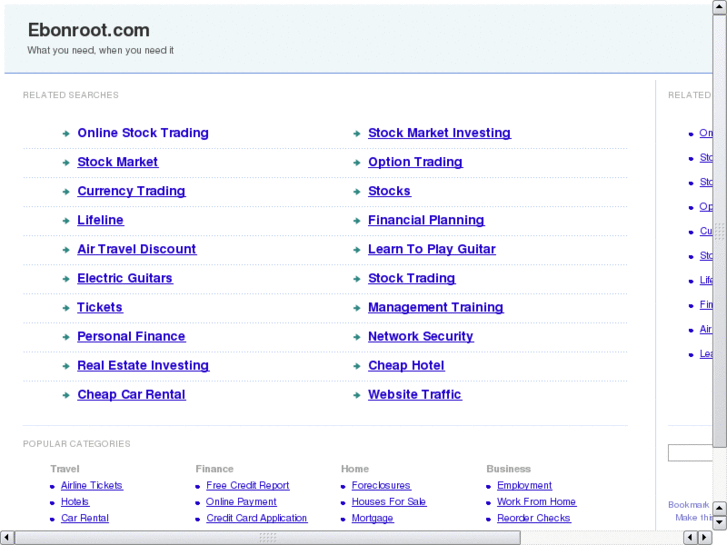Open Airline Tickets under Travel
The image size is (727, 545).
92,486
